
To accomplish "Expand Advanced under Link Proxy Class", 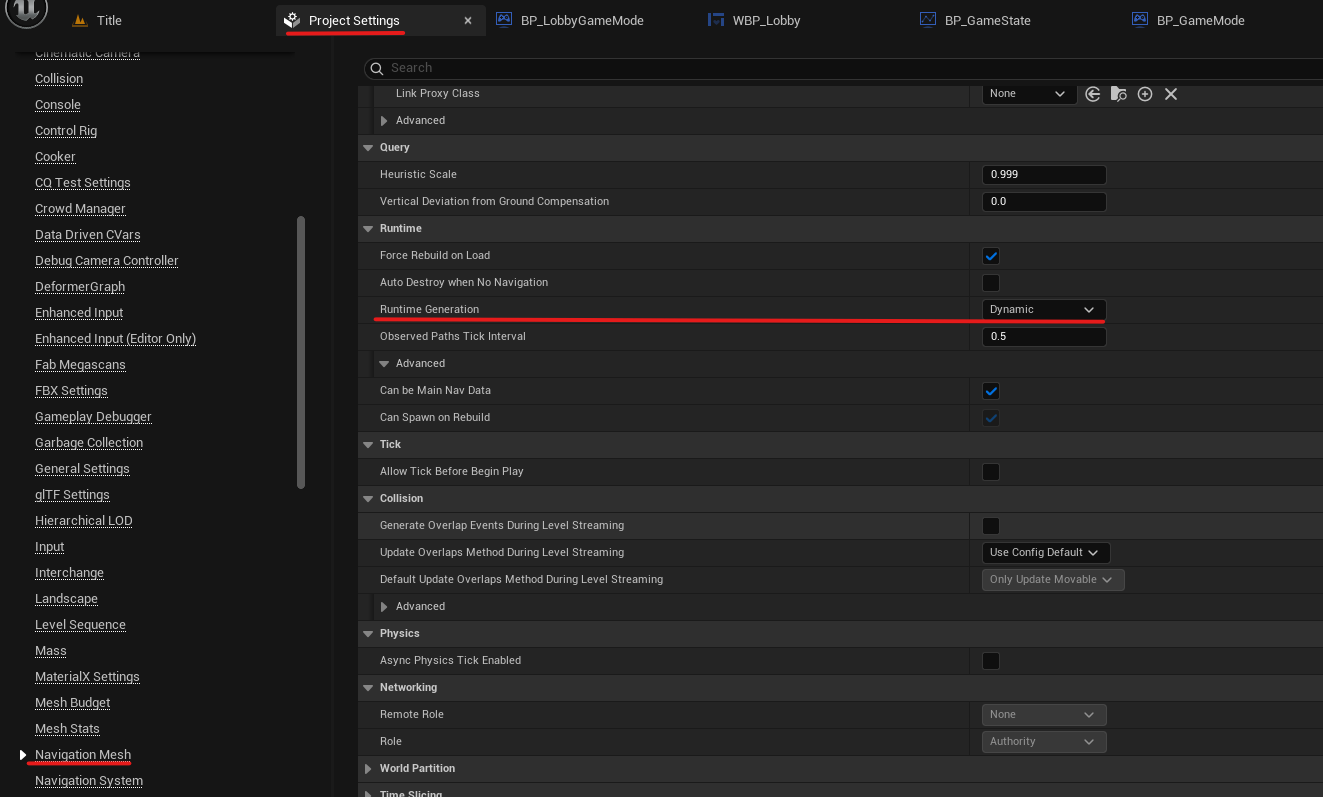I will tap(384, 121).
